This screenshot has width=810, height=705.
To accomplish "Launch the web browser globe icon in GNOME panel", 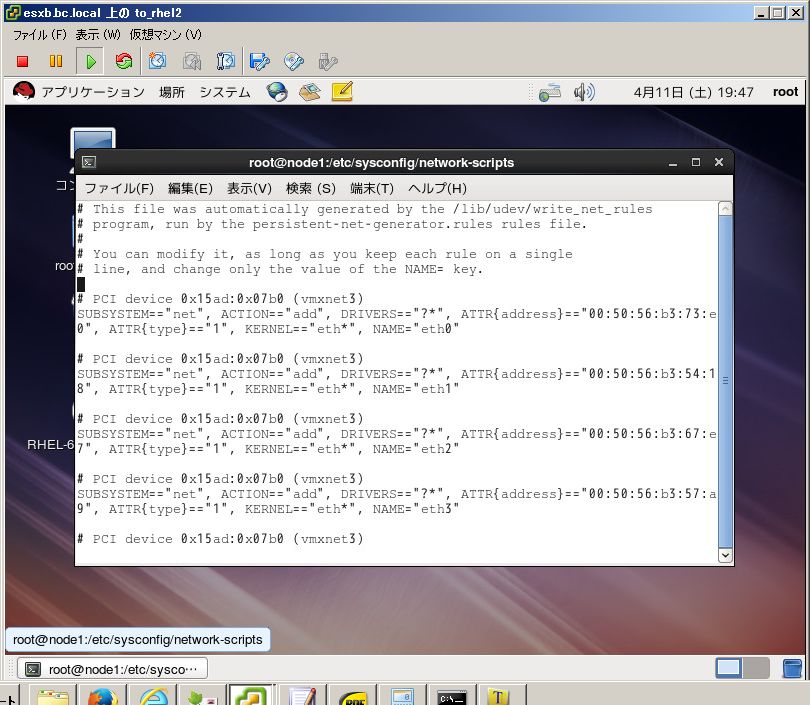I will 277,92.
